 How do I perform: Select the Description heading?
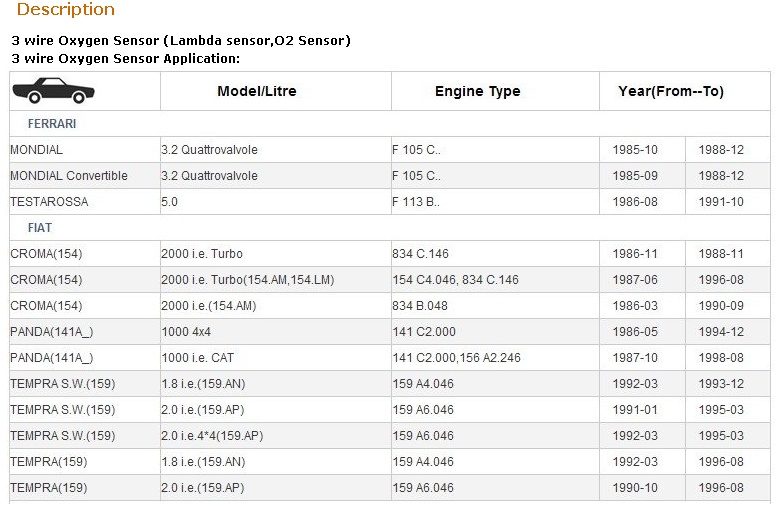coord(66,10)
